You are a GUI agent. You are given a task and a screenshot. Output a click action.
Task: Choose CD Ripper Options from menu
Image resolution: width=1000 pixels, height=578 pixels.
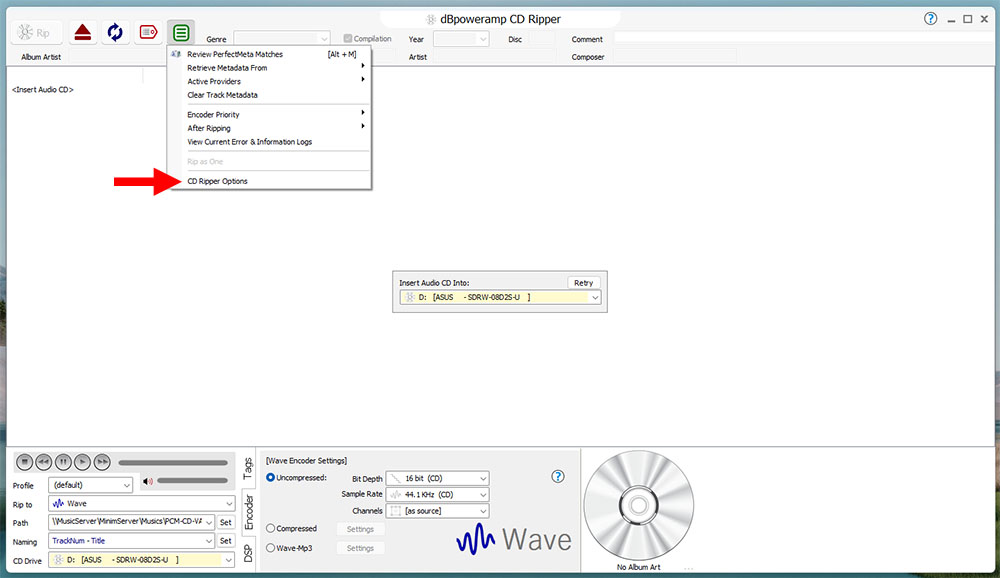pos(218,181)
